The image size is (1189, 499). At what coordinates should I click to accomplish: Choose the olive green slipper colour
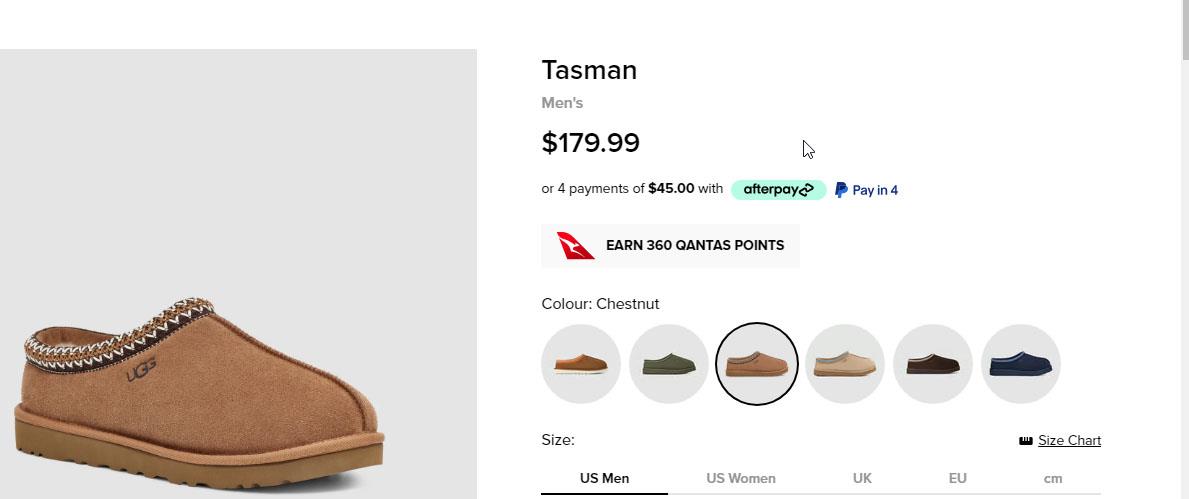(669, 364)
